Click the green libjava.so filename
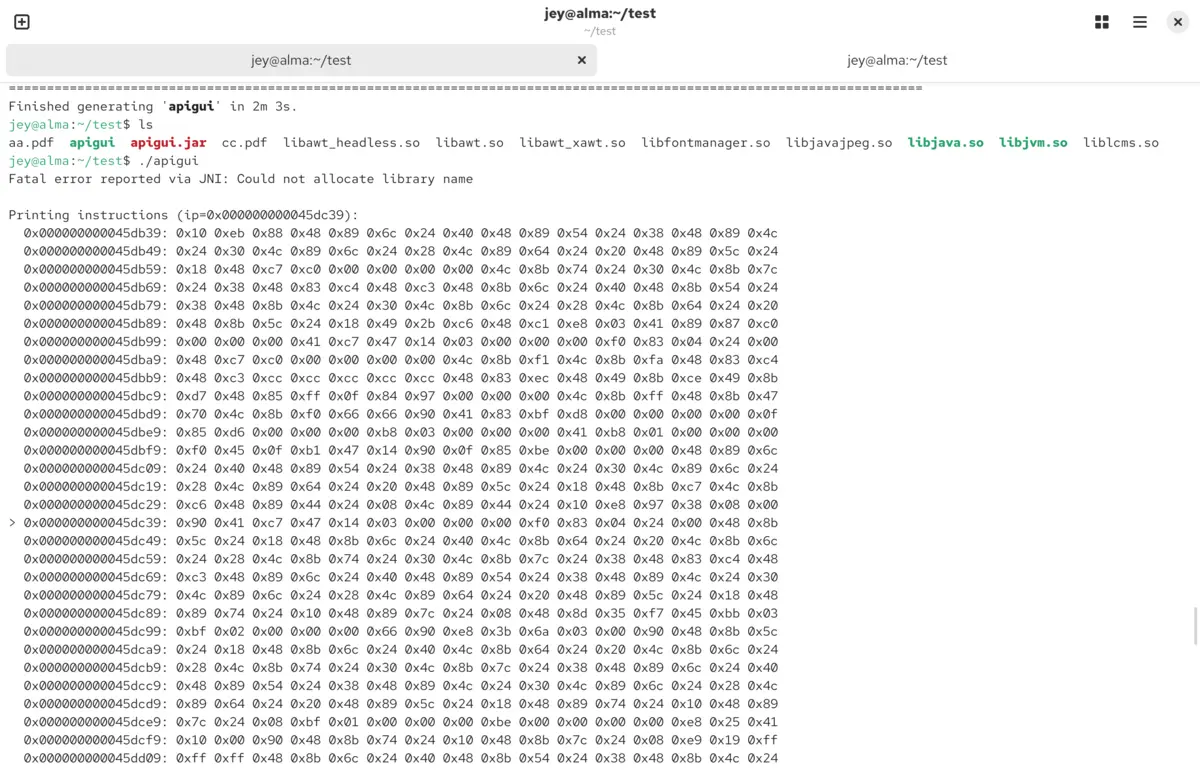Screen dimensions: 1200x770 click(946, 143)
